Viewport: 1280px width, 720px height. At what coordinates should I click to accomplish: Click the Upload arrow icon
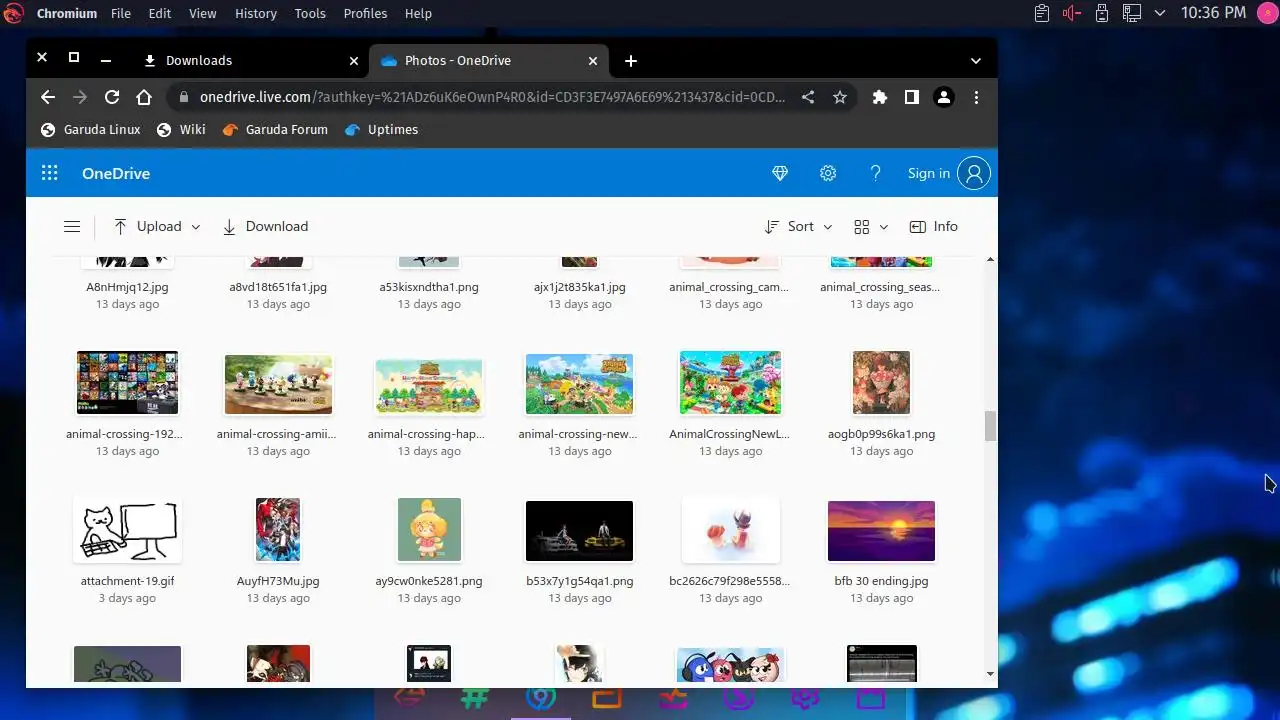tap(120, 227)
